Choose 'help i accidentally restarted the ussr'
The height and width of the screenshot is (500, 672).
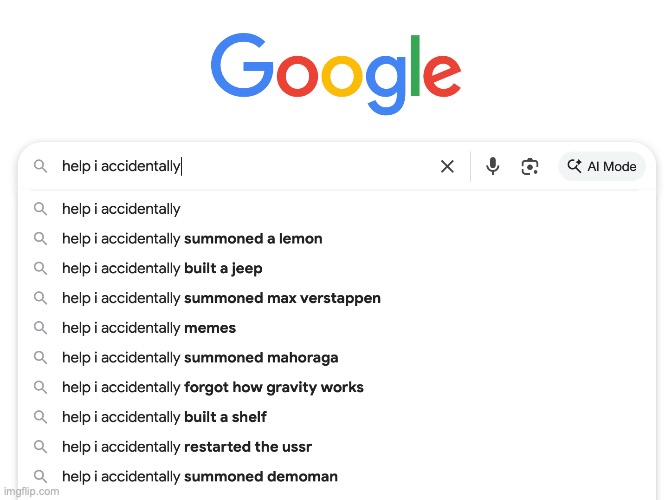tap(337, 446)
